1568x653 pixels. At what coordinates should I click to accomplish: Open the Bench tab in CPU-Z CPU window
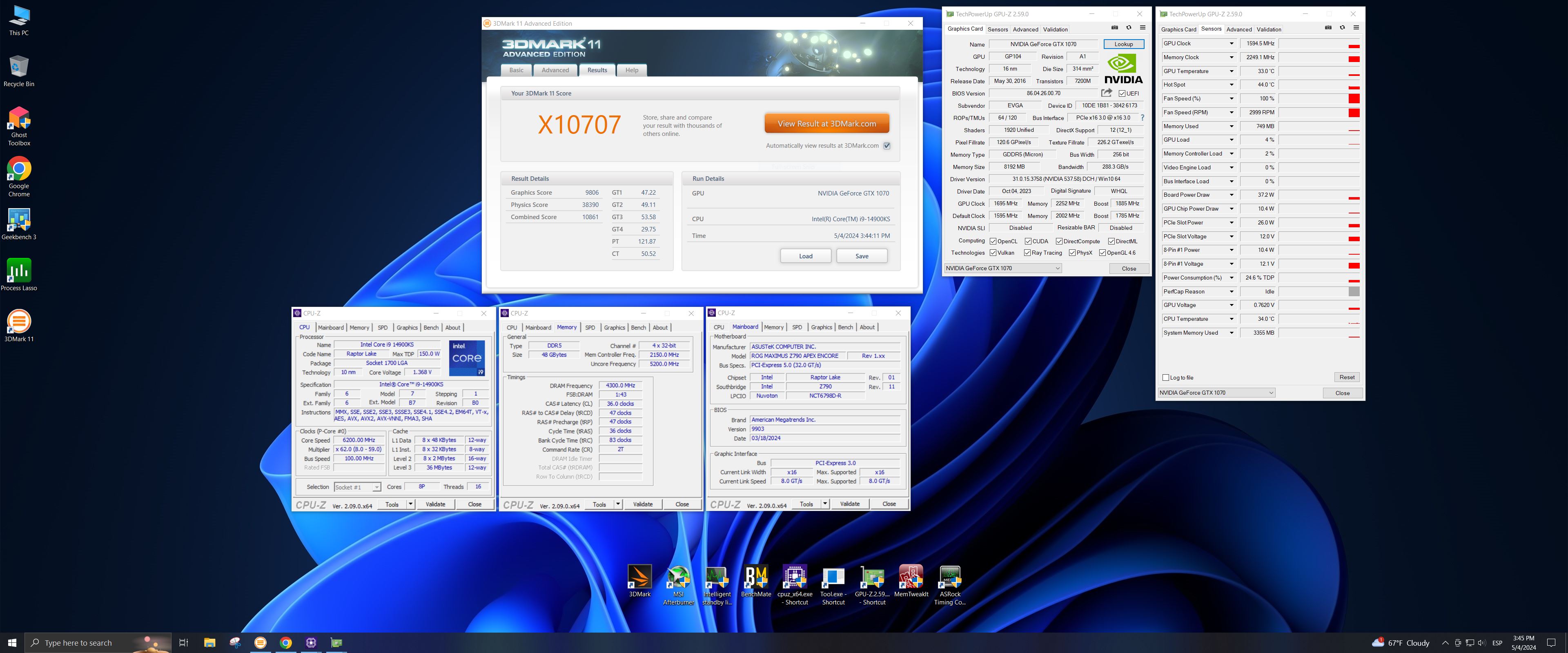tap(431, 327)
